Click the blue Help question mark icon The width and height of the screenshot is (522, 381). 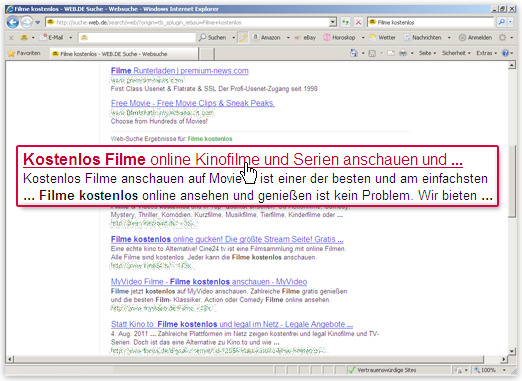coord(505,53)
